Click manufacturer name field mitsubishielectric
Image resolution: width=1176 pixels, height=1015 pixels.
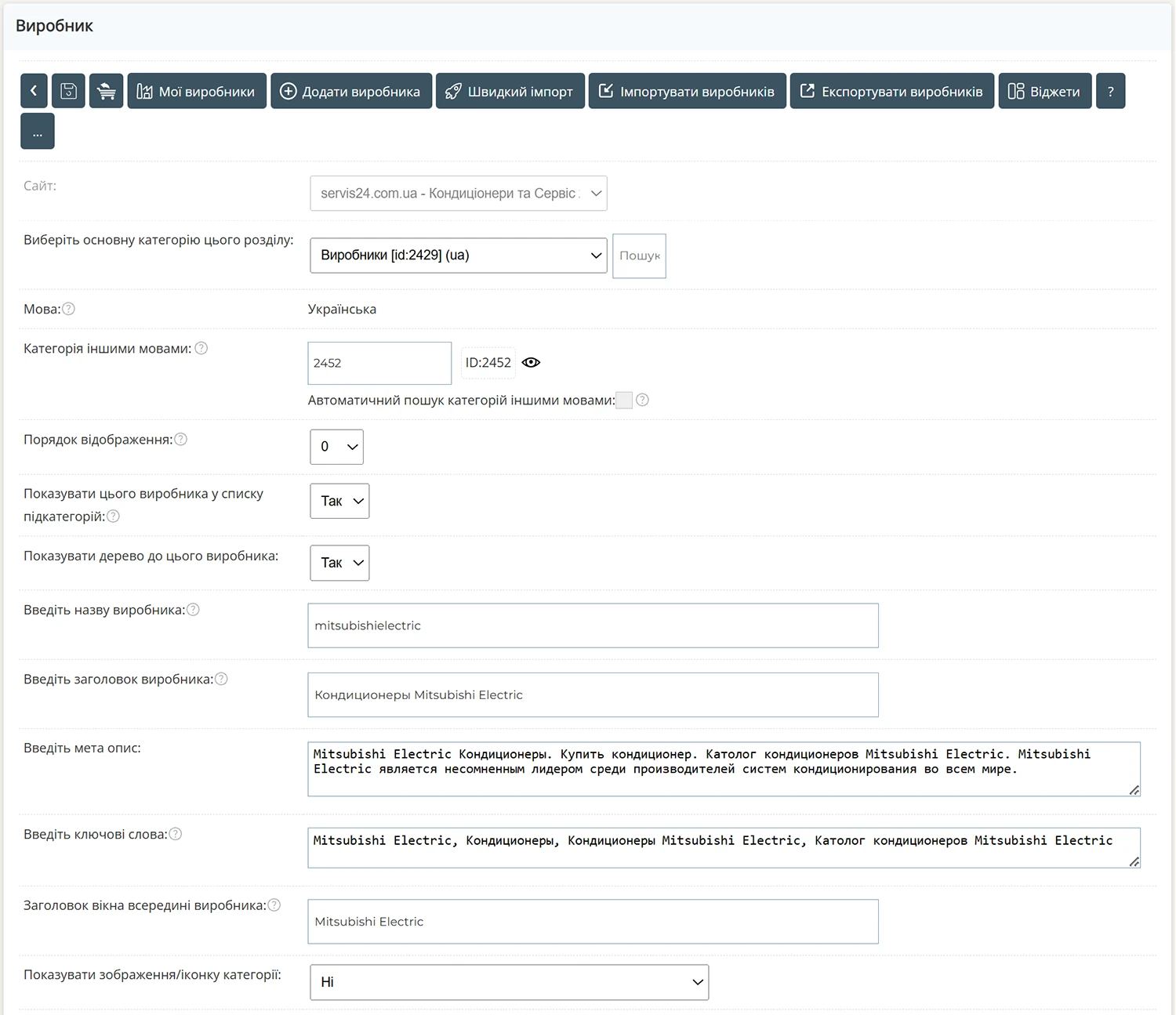pos(593,625)
